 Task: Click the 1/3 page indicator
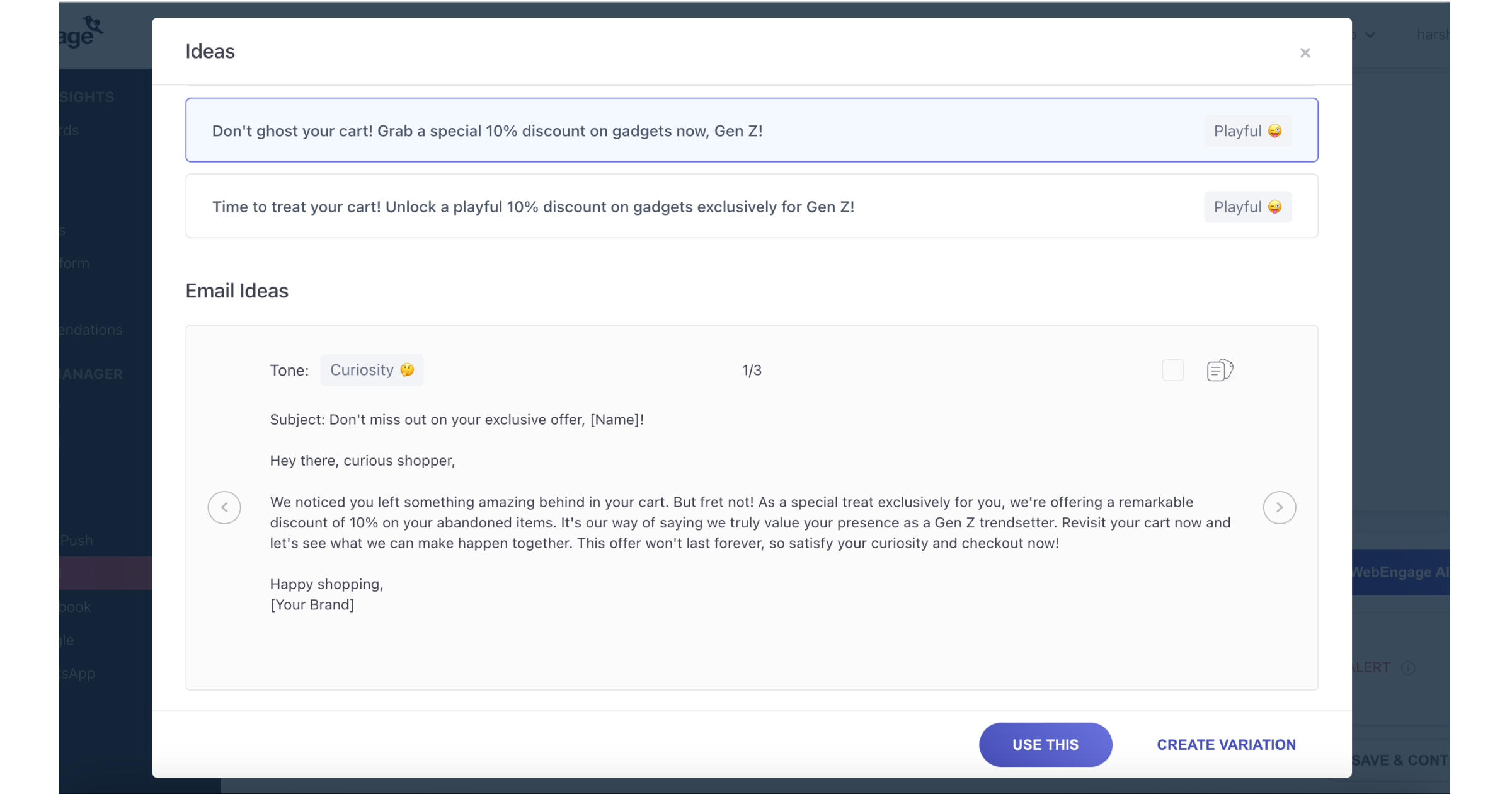tap(752, 371)
